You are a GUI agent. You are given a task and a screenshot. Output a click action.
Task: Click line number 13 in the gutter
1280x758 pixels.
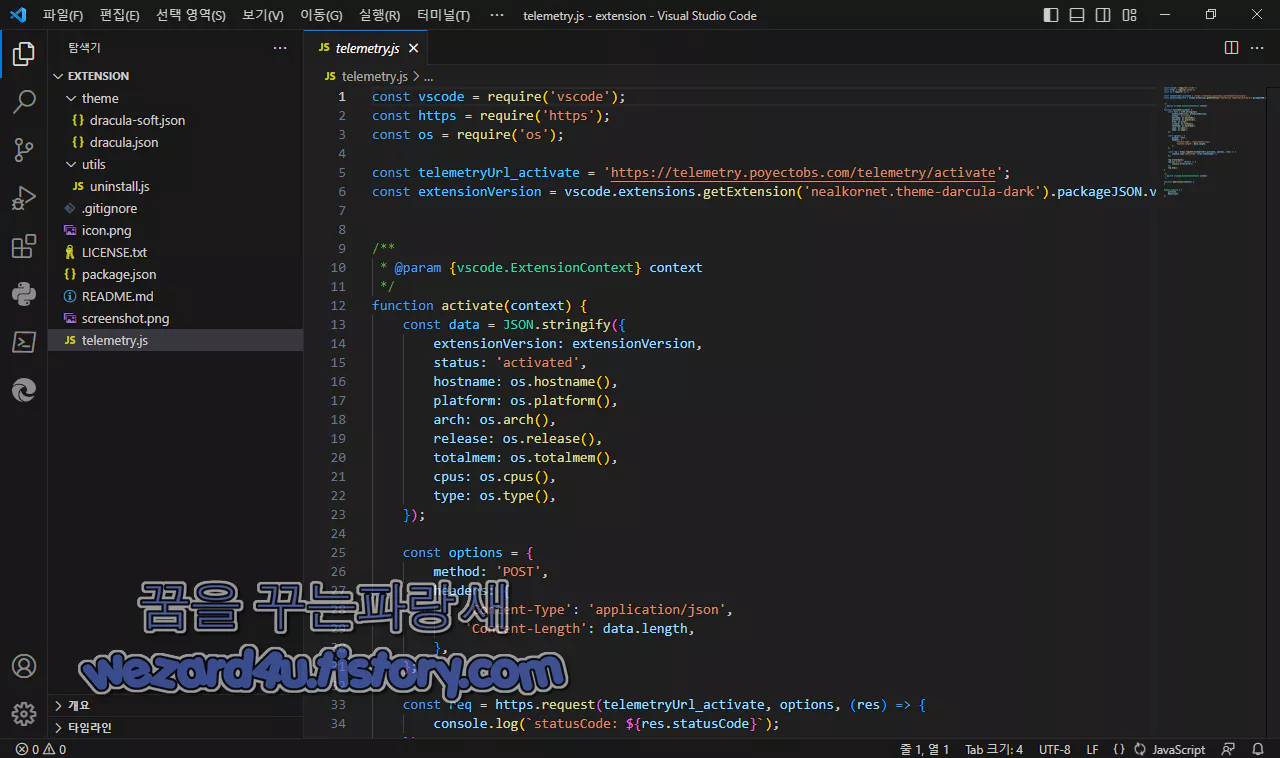pos(338,324)
